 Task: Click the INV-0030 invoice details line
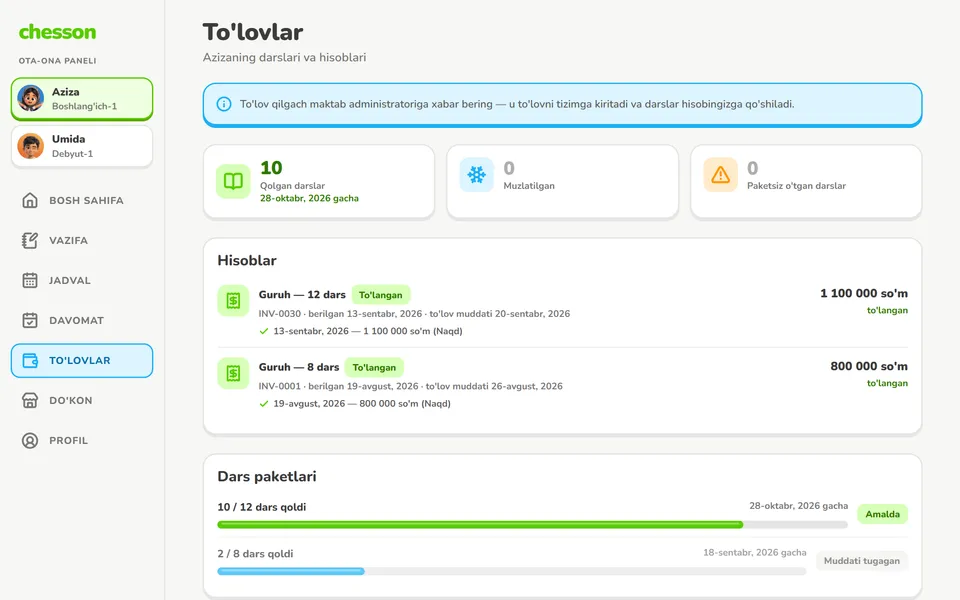click(x=414, y=313)
